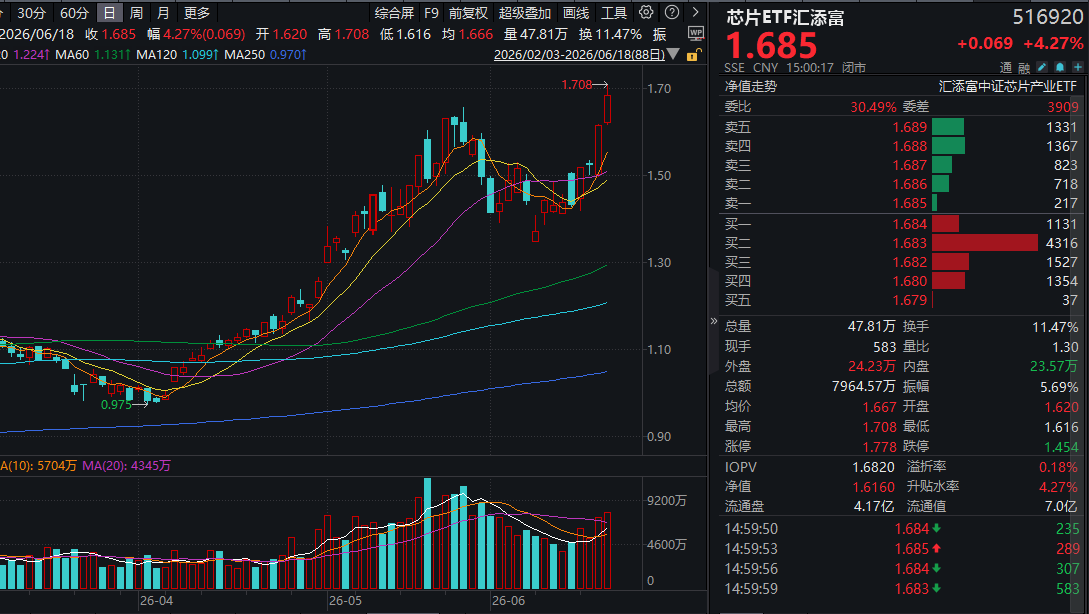Open the date range dropdown triangle
The width and height of the screenshot is (1089, 614).
pyautogui.click(x=673, y=54)
